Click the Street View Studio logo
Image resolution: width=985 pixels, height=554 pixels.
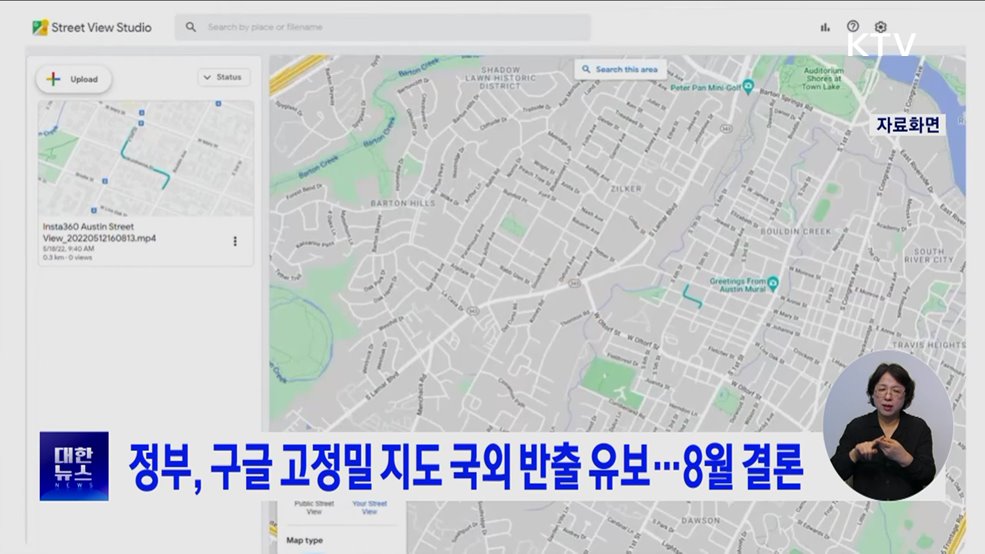pyautogui.click(x=92, y=28)
